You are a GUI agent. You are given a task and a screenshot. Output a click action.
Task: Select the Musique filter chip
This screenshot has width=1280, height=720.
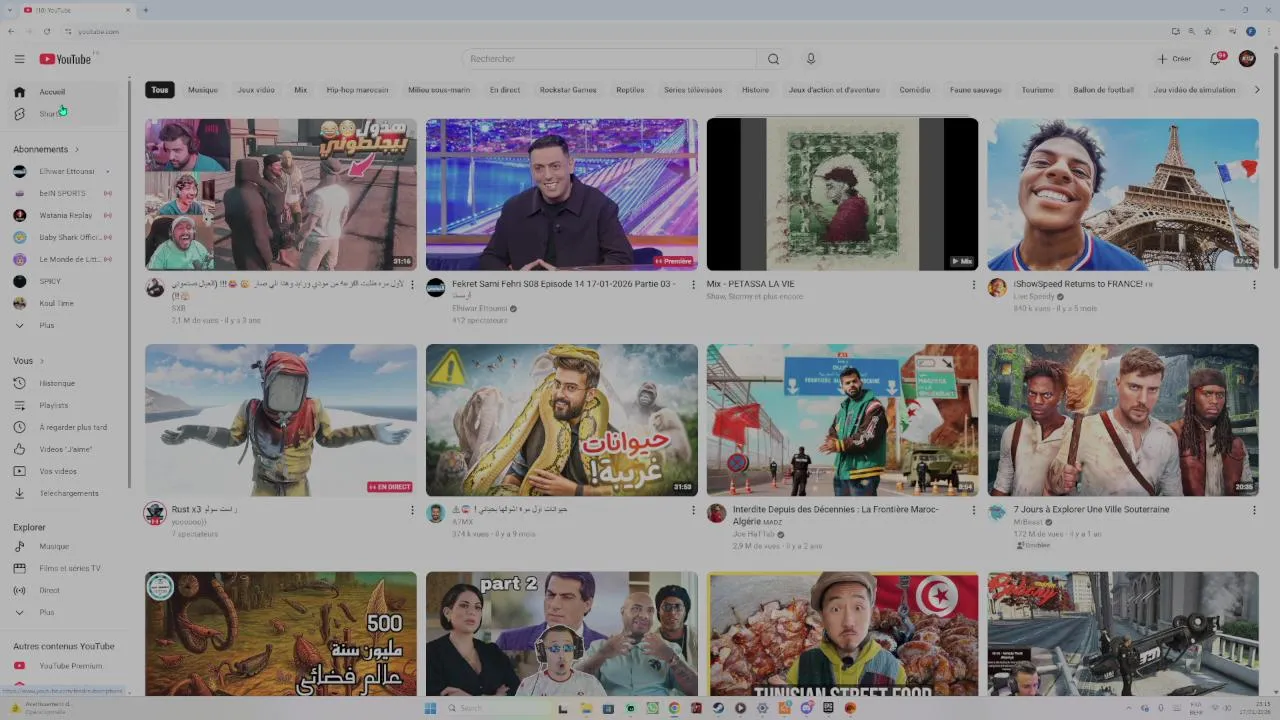pyautogui.click(x=203, y=90)
